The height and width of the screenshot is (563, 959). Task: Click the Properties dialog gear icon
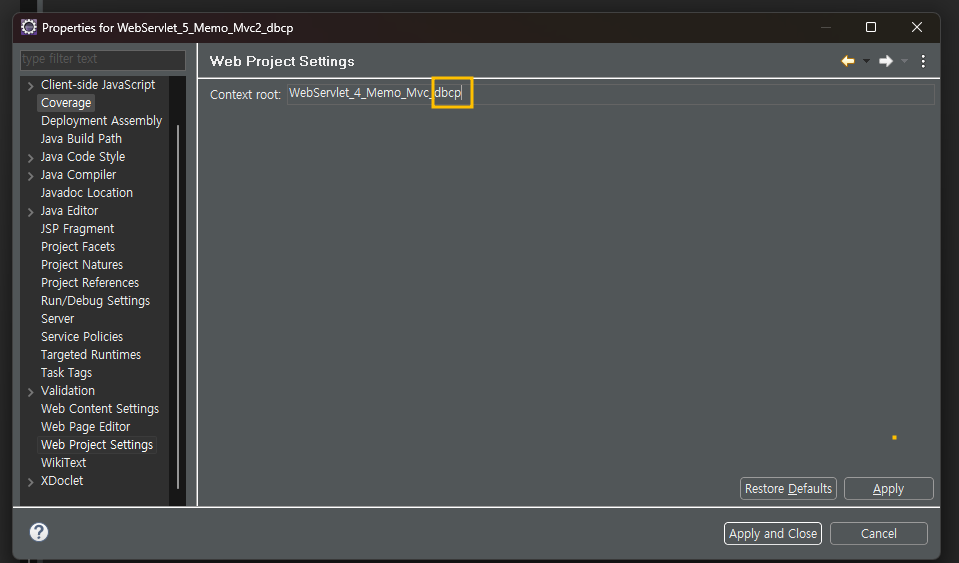pyautogui.click(x=29, y=28)
